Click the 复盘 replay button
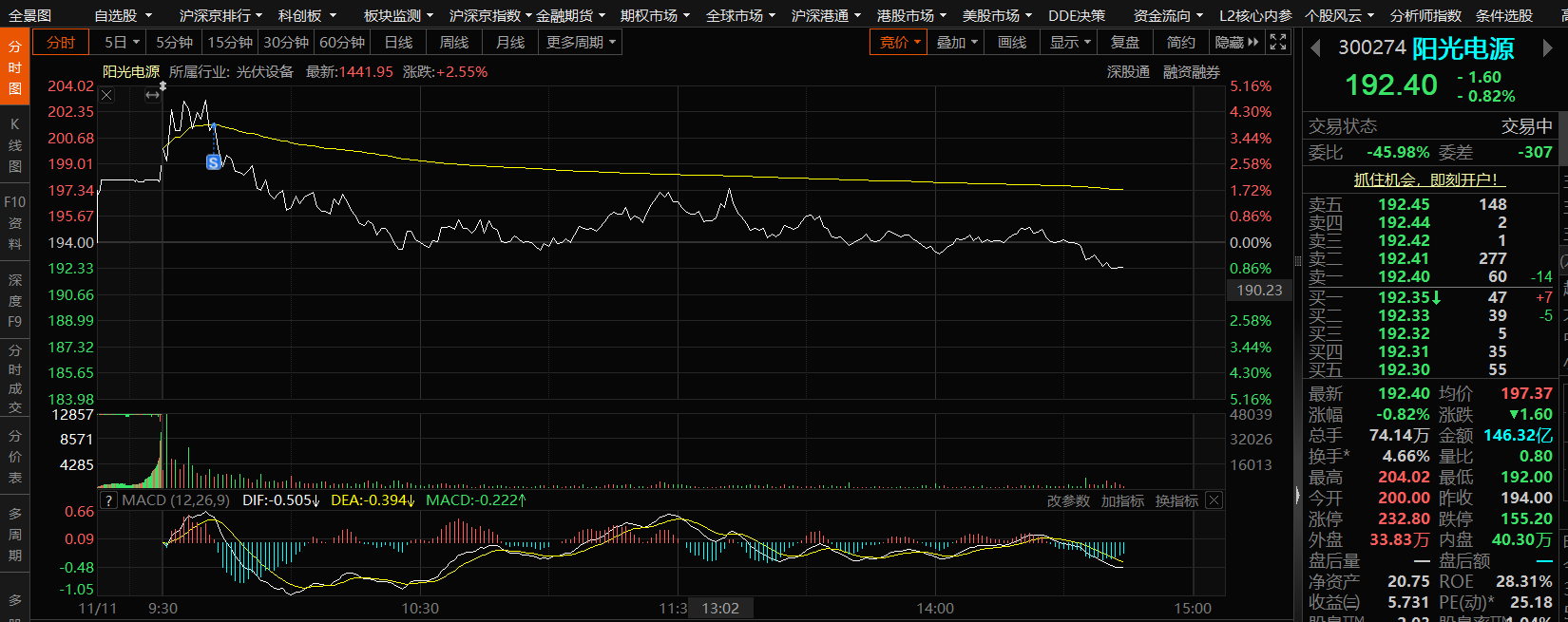Viewport: 1568px width, 622px height. 1125,43
